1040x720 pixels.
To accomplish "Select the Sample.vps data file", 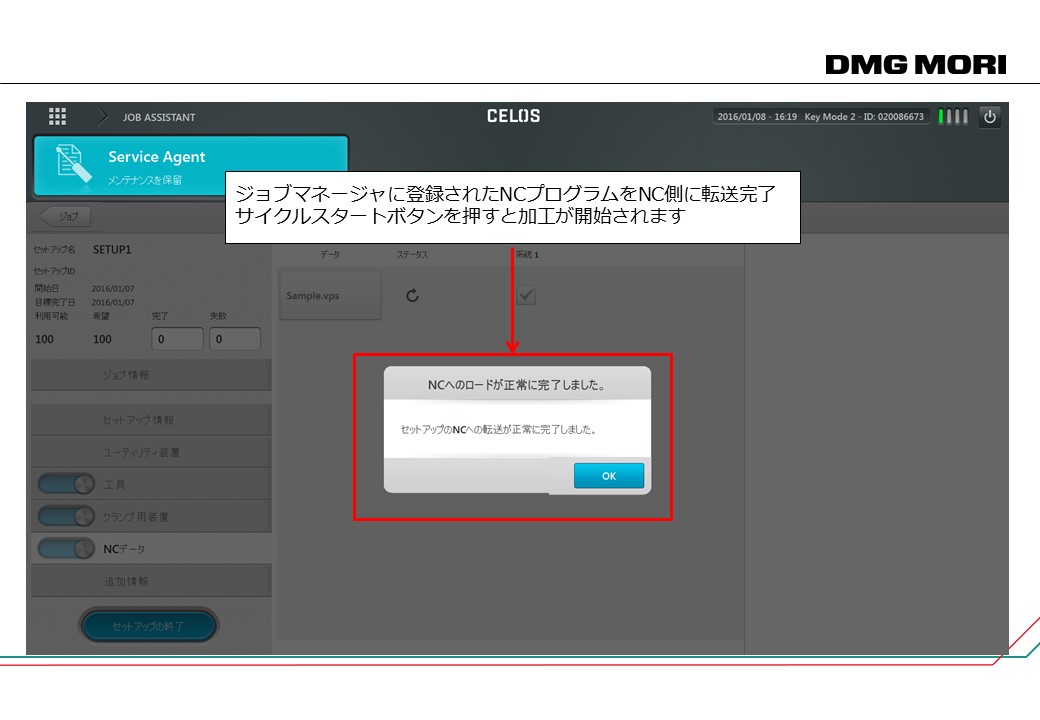I will point(330,296).
